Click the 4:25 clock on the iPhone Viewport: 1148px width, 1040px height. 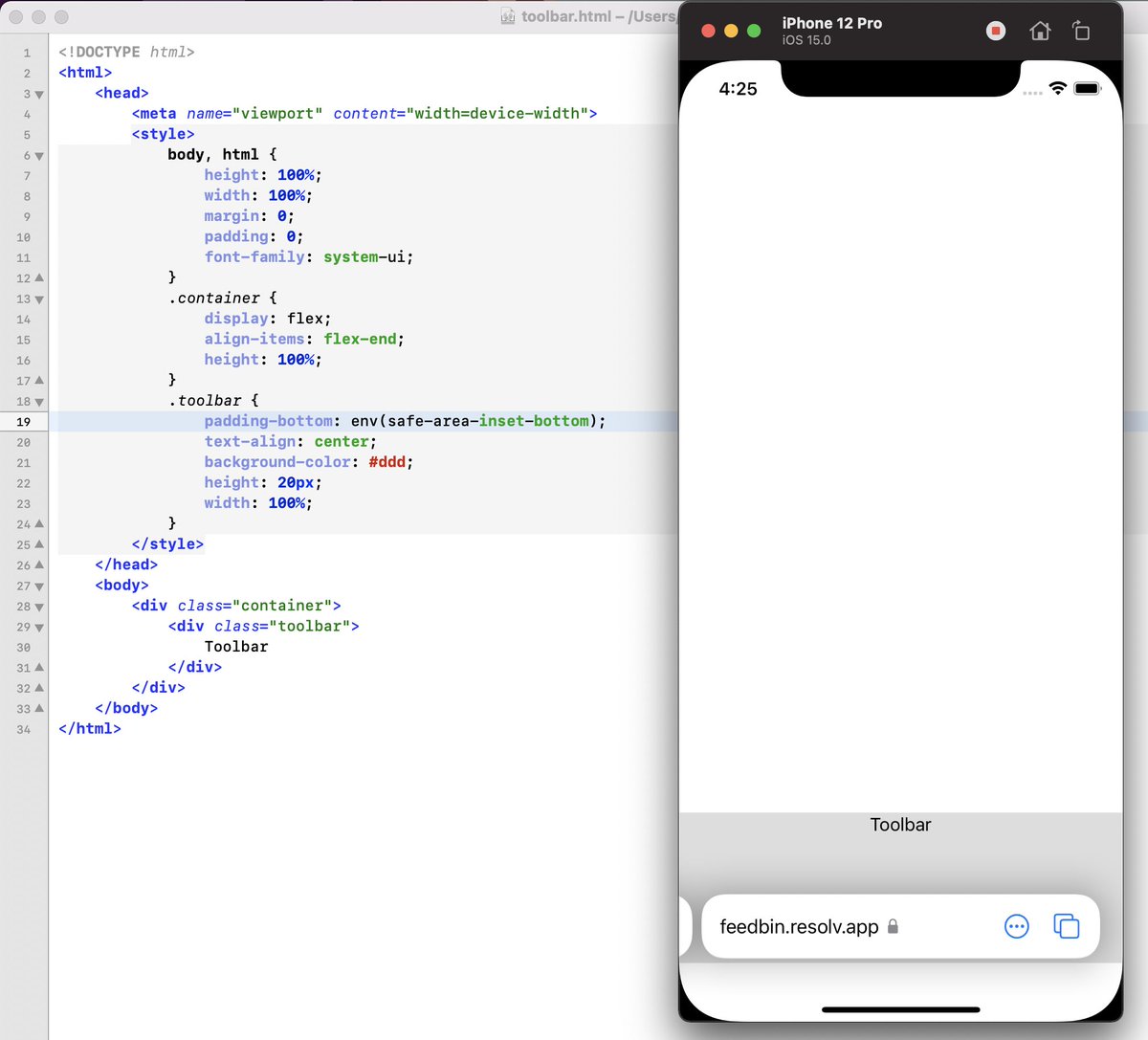click(738, 88)
